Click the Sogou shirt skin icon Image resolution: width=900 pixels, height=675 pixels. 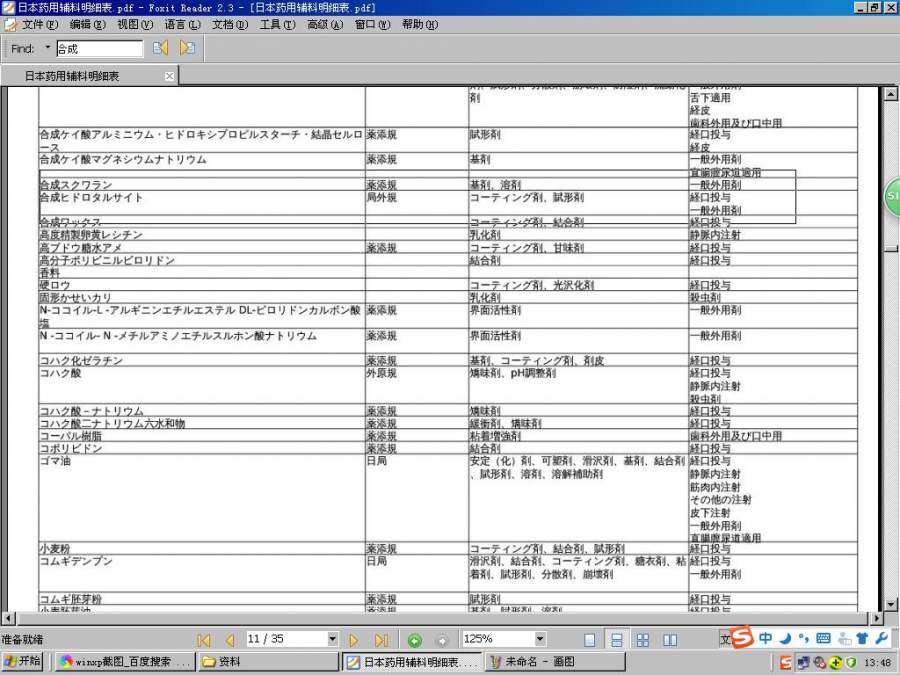[862, 638]
